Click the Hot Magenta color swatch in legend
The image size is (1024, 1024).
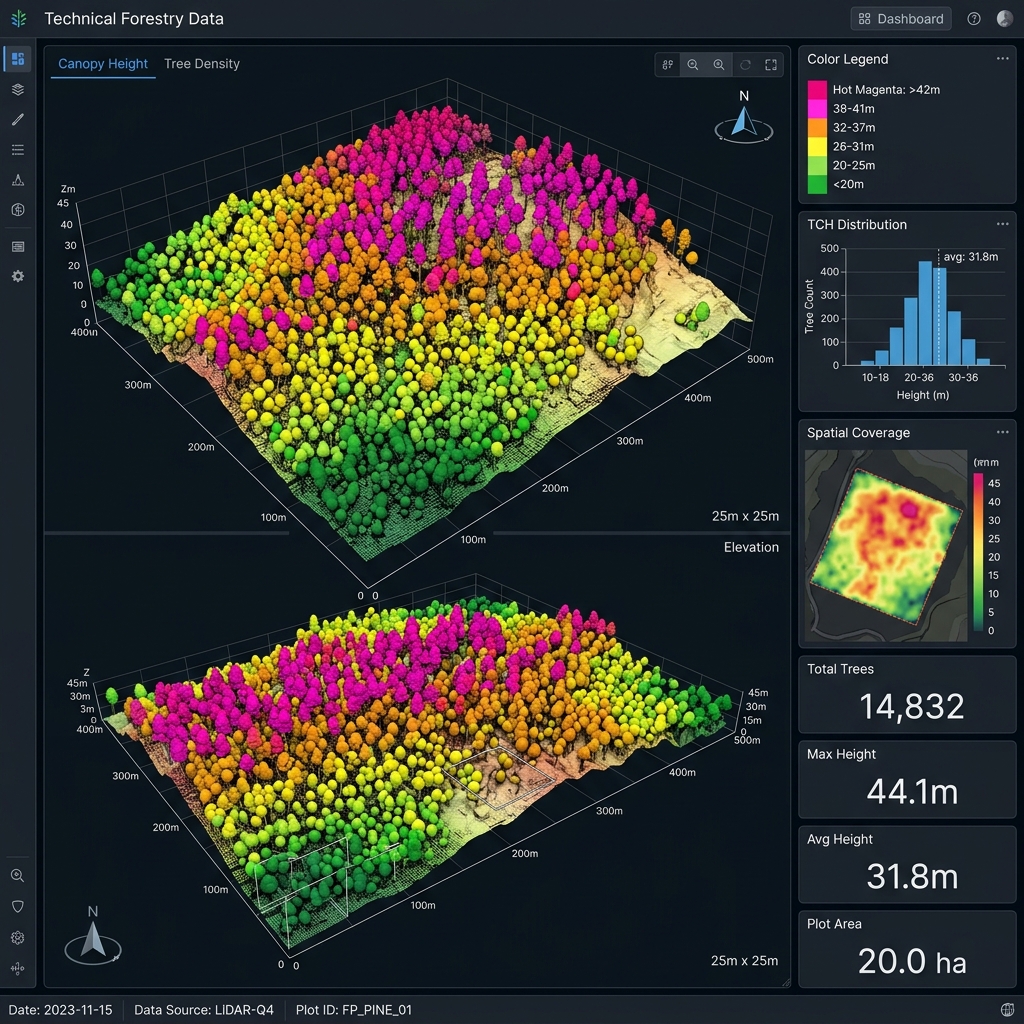click(817, 89)
